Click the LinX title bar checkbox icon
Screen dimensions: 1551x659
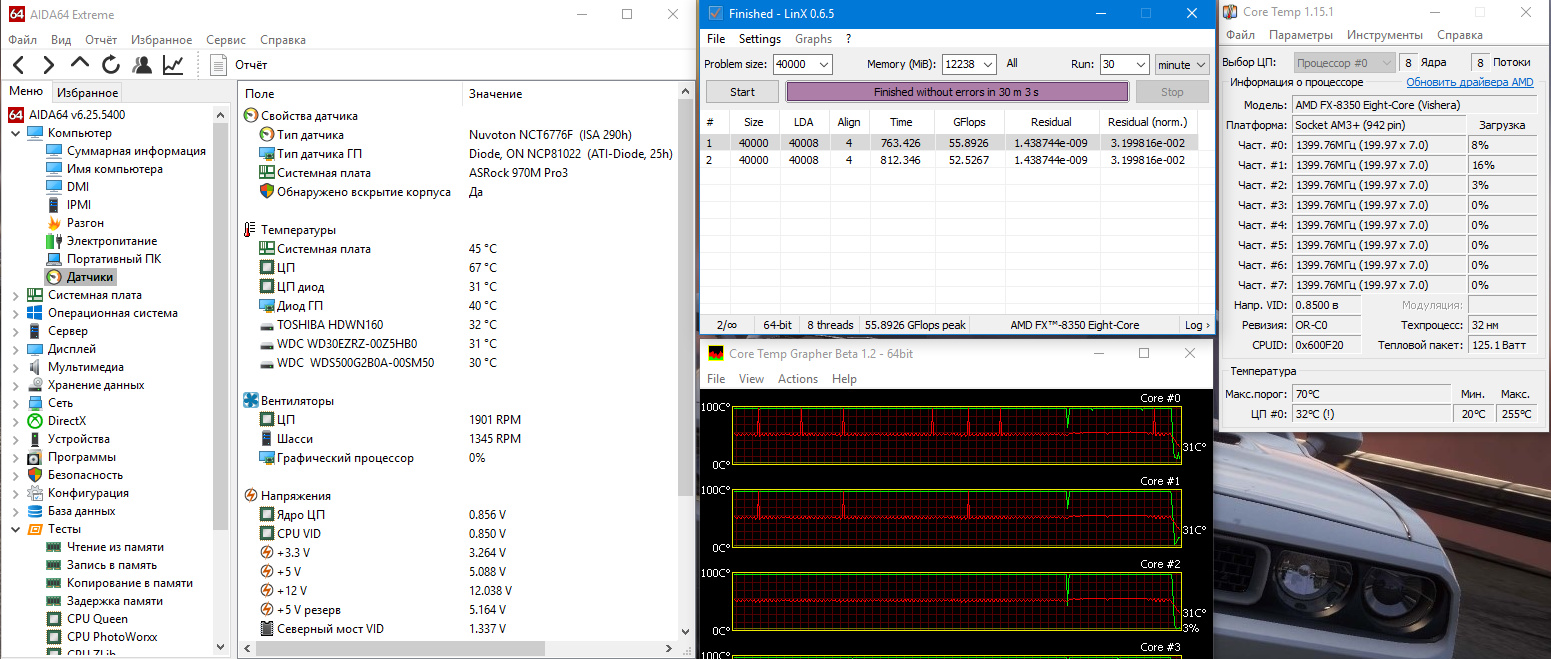coord(715,13)
